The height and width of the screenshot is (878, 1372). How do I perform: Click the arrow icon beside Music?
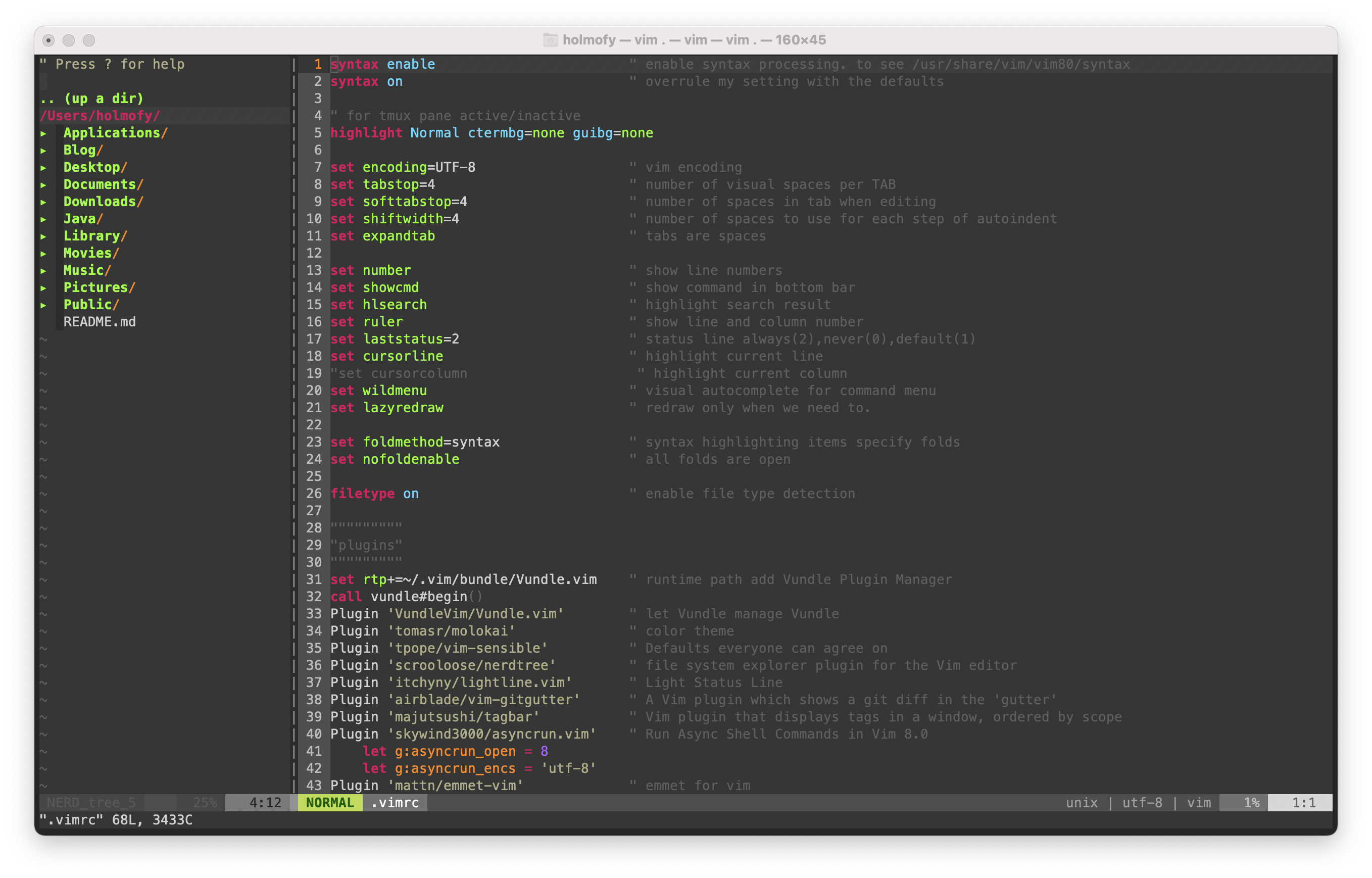[43, 271]
